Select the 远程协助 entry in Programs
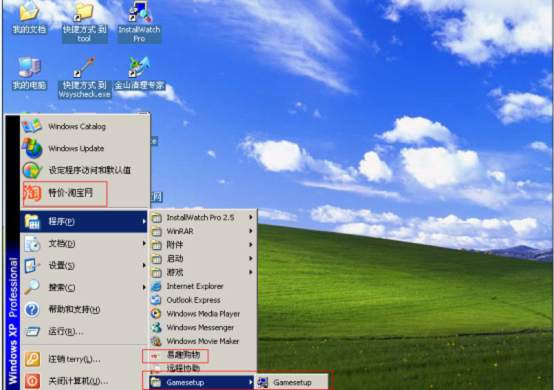 pos(202,368)
